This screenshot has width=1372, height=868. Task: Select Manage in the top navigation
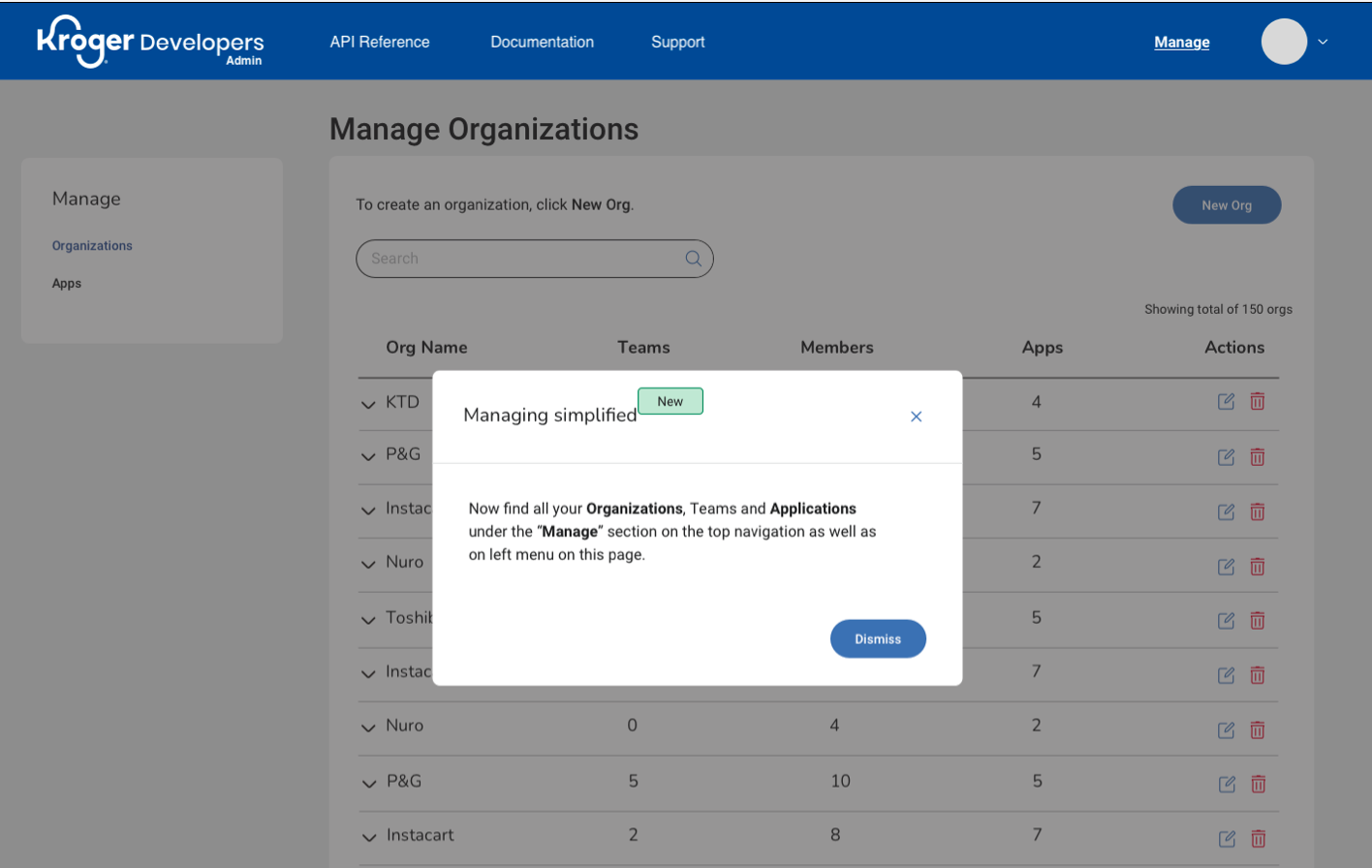point(1181,42)
